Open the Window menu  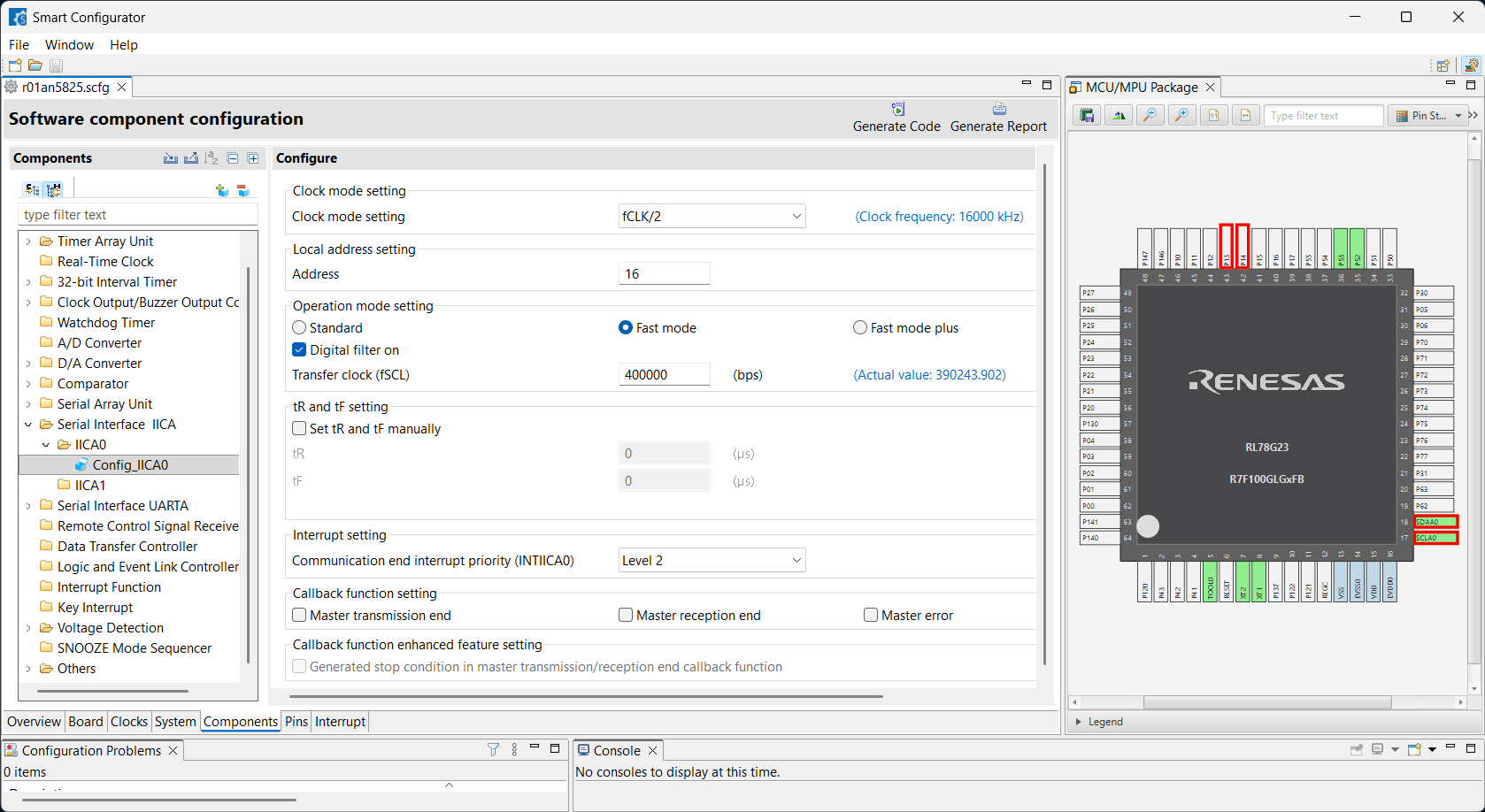point(69,45)
